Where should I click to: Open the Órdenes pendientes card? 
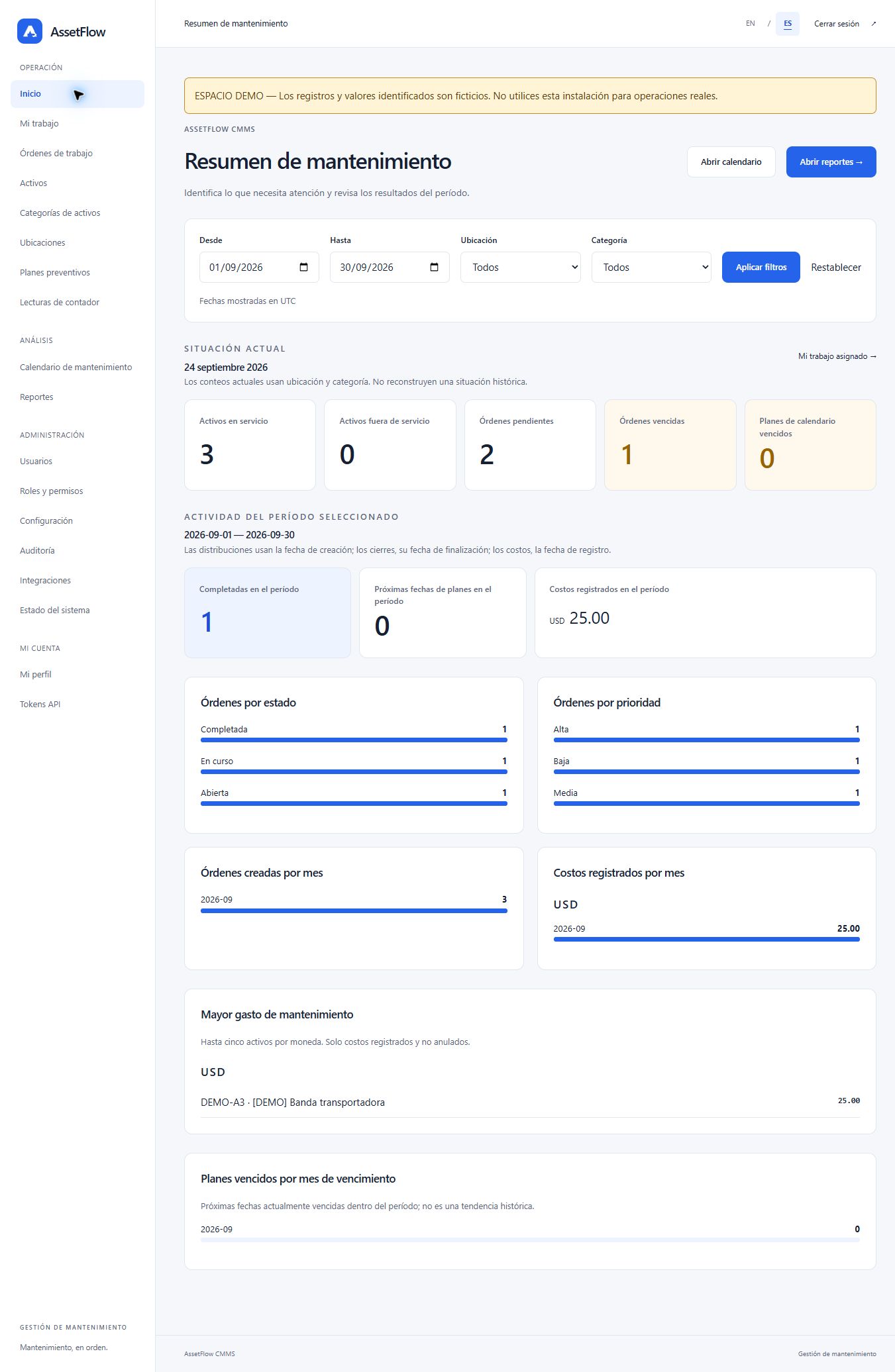(x=530, y=445)
